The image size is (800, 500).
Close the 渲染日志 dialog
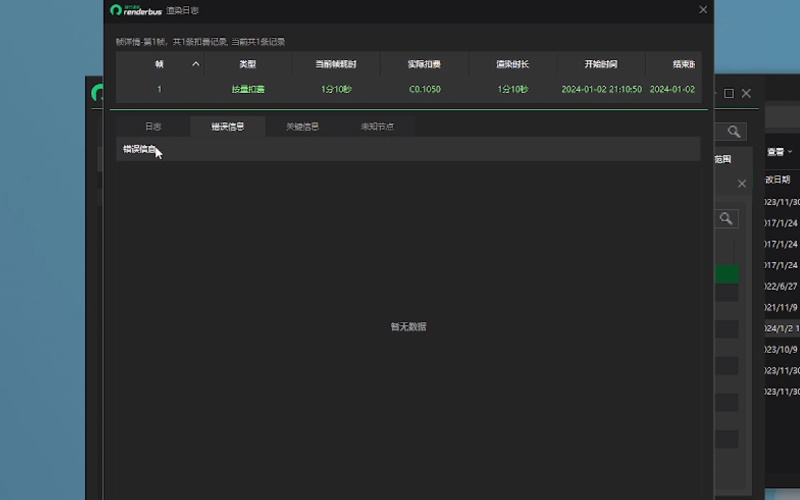coord(703,10)
